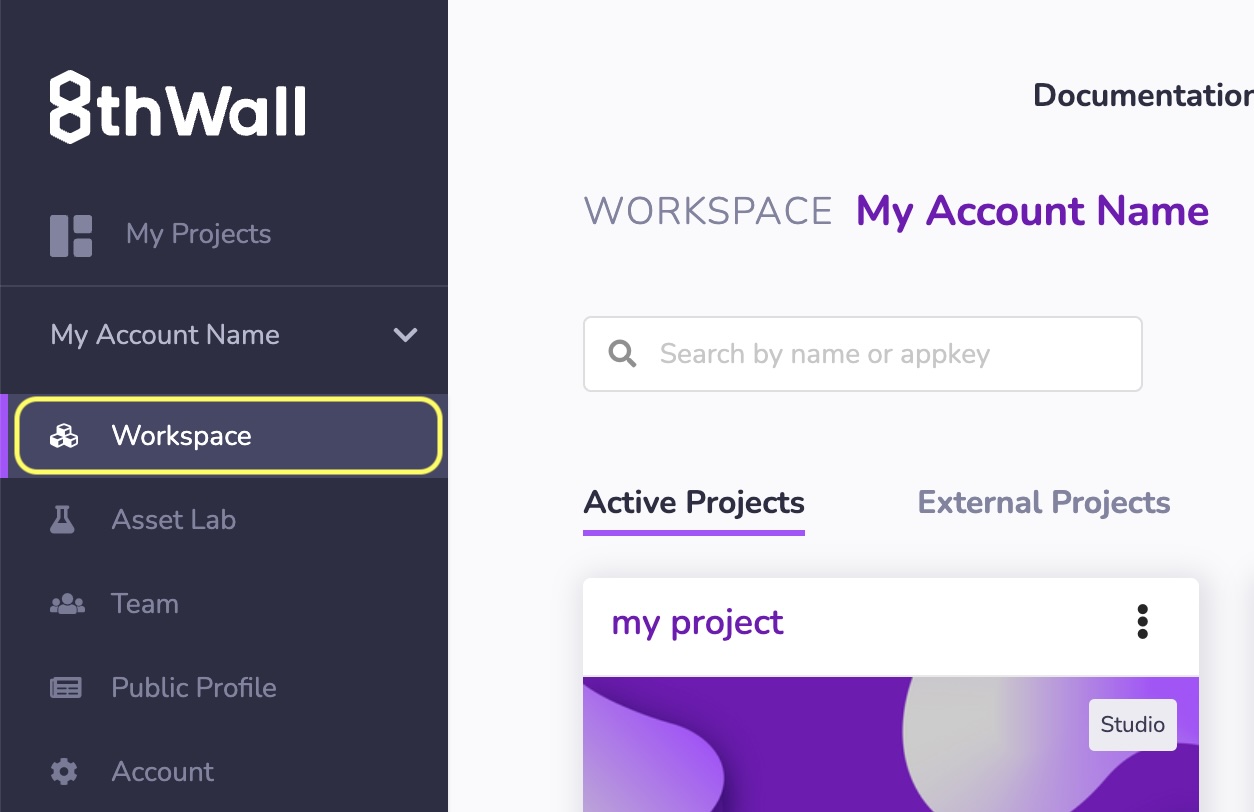Click the search magnifier icon

(x=622, y=353)
